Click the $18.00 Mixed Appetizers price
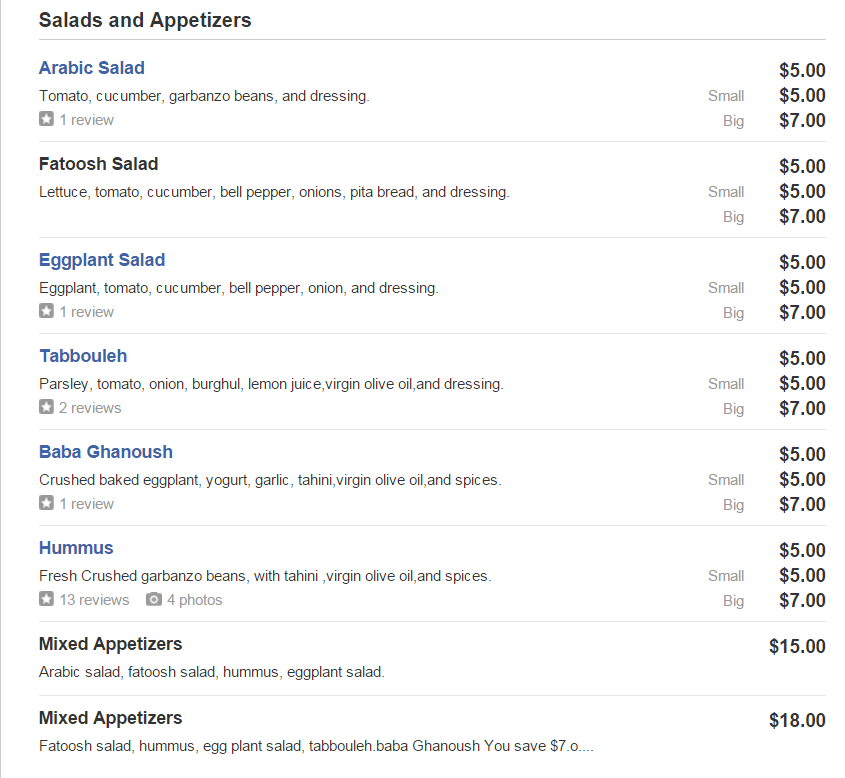 tap(797, 721)
